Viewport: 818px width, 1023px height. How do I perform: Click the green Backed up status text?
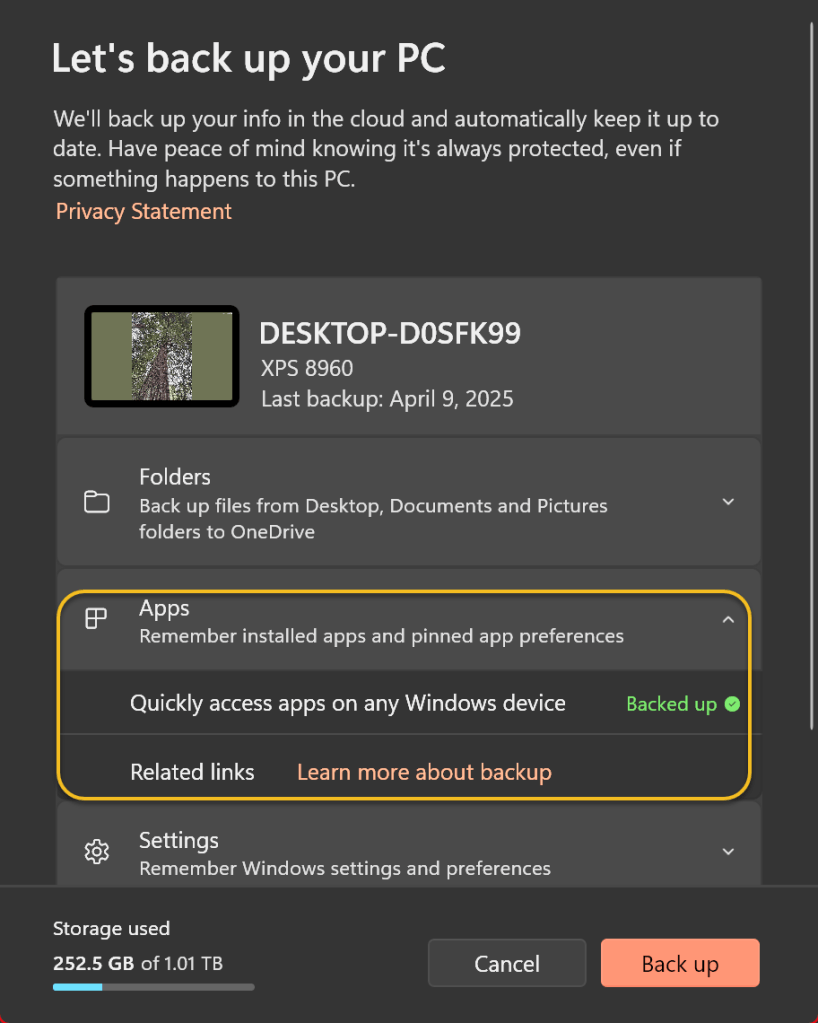671,704
